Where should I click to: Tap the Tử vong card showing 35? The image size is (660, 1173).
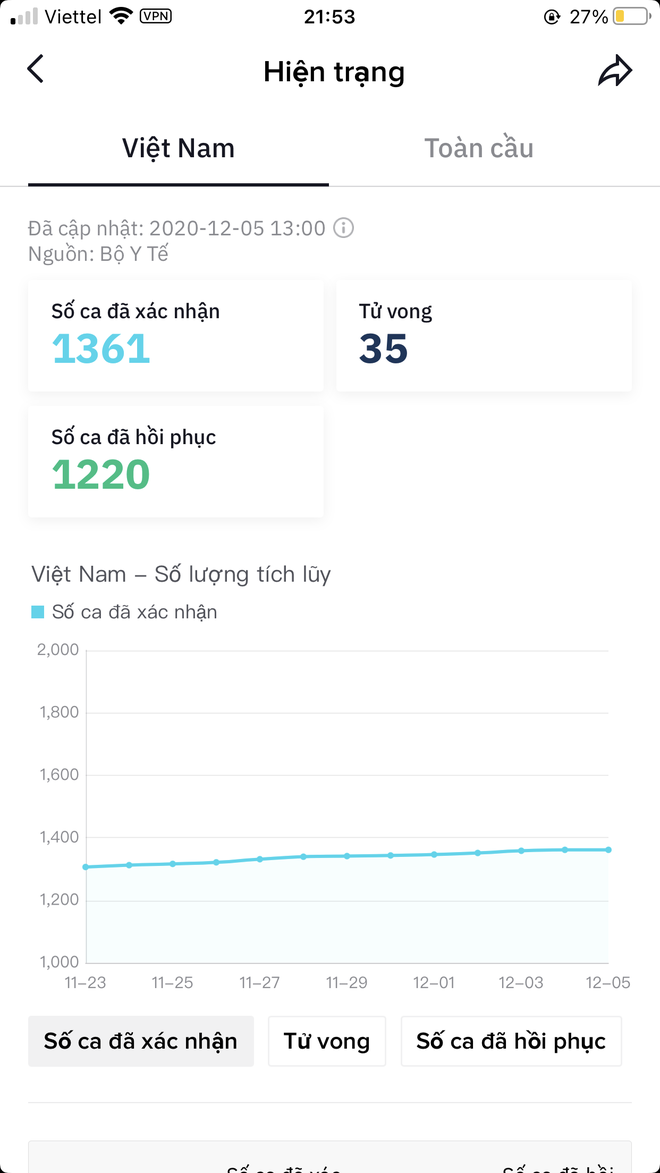(484, 335)
